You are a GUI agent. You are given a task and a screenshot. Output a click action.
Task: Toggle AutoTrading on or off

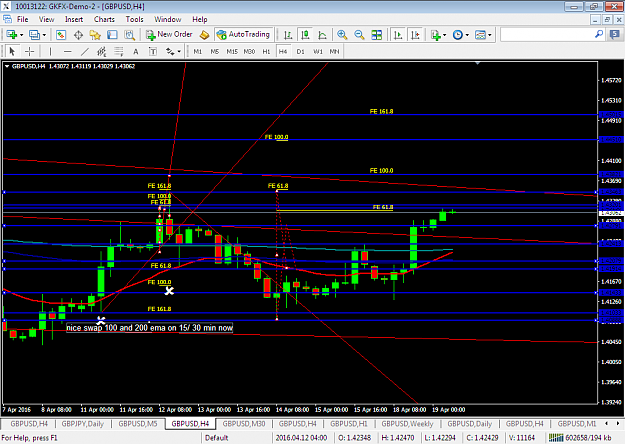click(244, 35)
